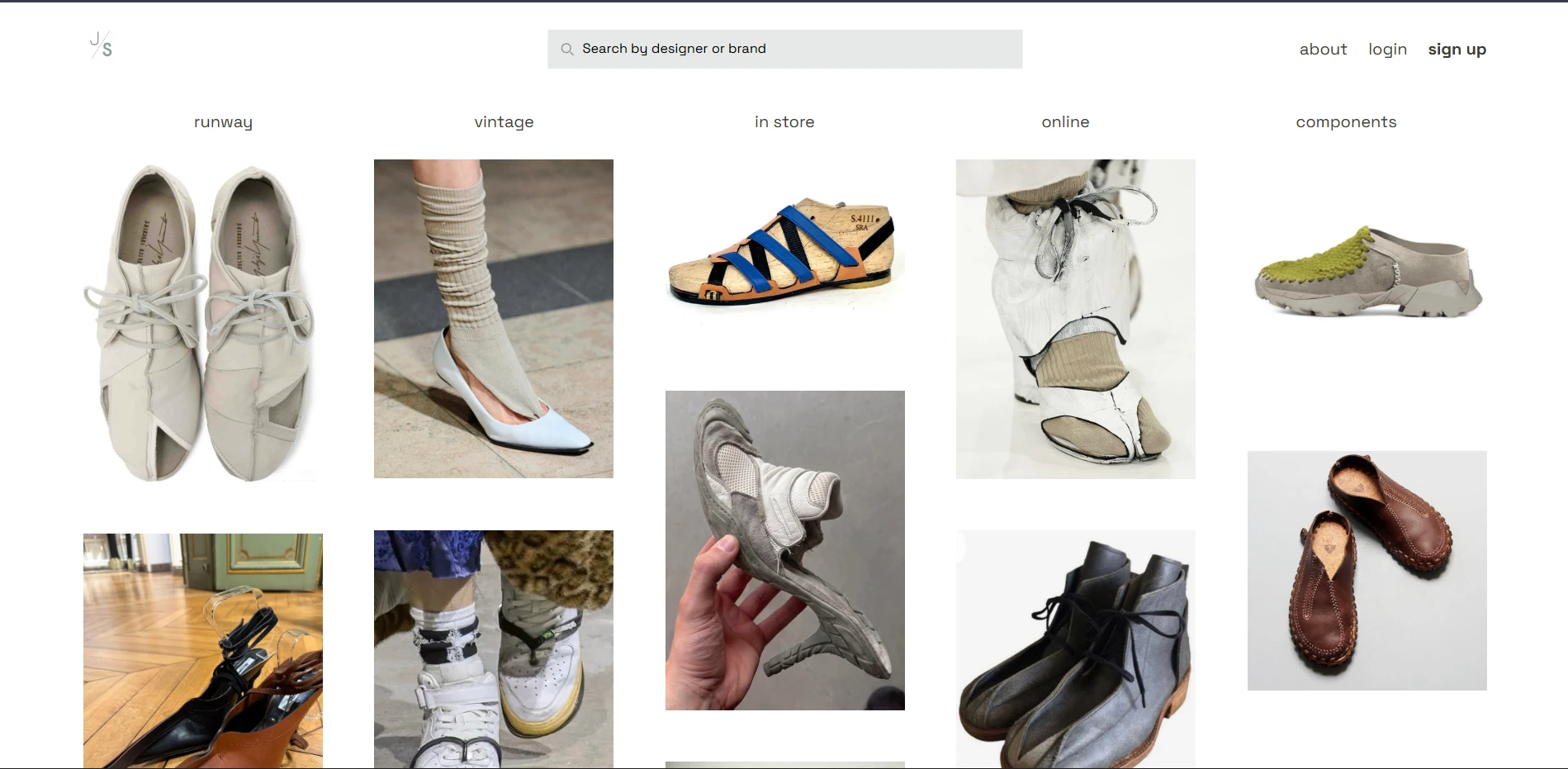Image resolution: width=1568 pixels, height=769 pixels.
Task: Open the grey lace-up ankle boots image
Action: coord(1076,649)
